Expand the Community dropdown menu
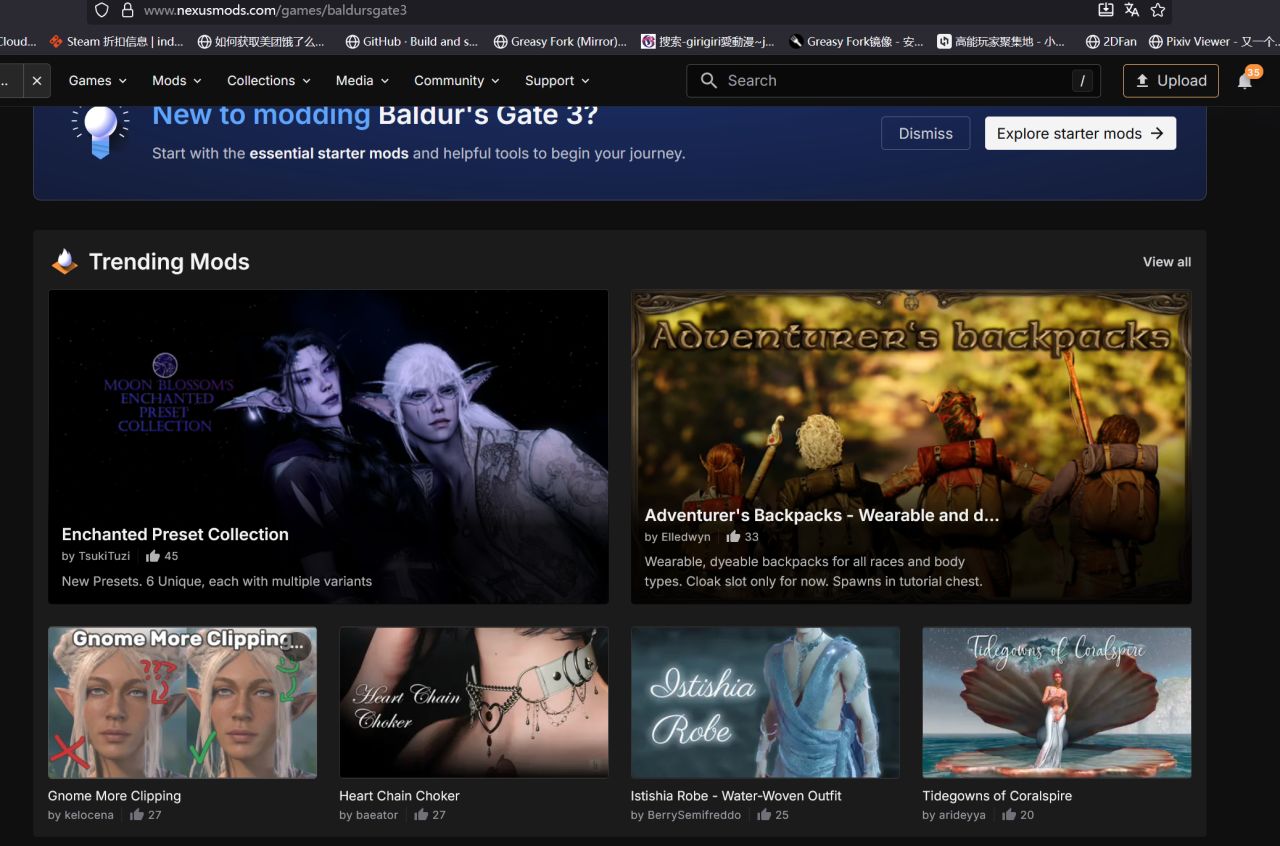This screenshot has width=1280, height=846. (x=457, y=81)
